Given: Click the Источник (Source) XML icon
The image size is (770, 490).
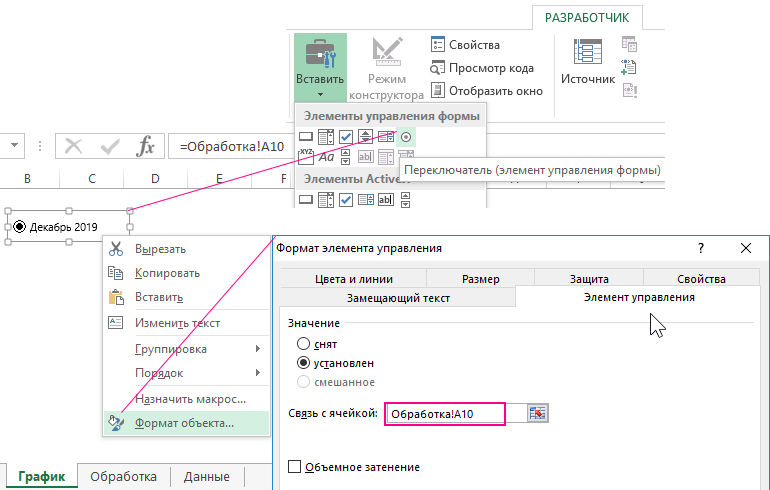Looking at the screenshot, I should point(587,60).
